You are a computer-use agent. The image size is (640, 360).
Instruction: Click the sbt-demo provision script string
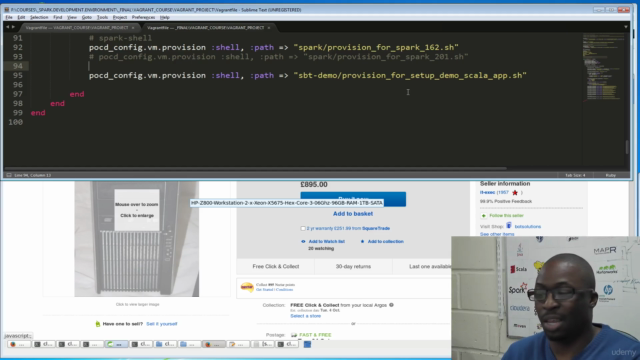pos(410,76)
